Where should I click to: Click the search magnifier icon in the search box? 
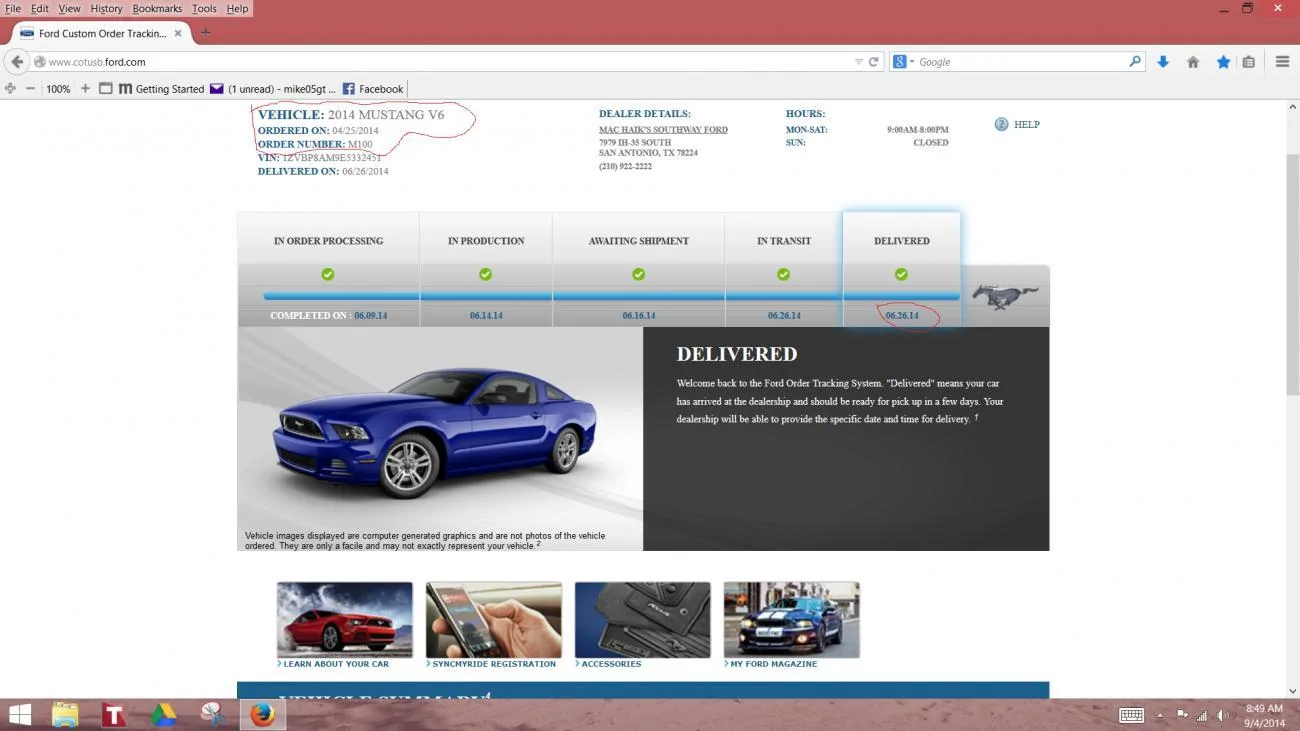point(1135,62)
